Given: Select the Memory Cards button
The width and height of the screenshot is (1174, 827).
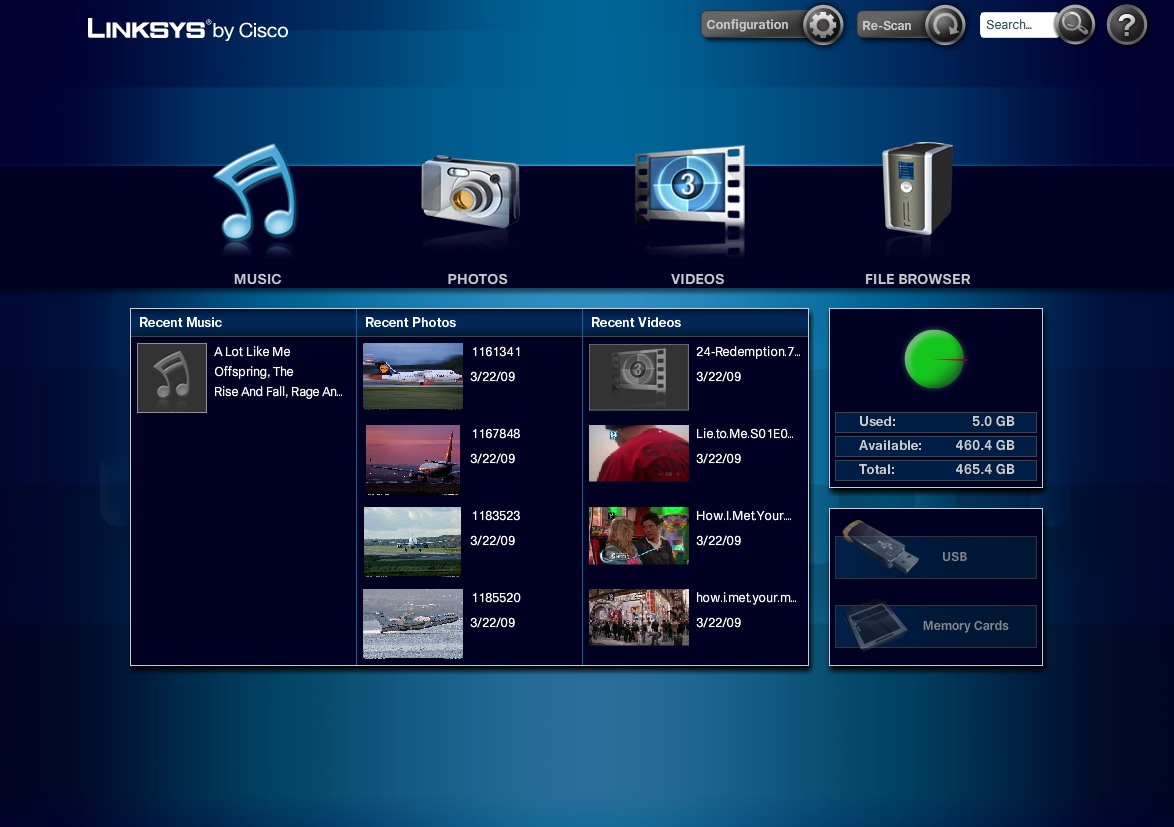Looking at the screenshot, I should (936, 626).
